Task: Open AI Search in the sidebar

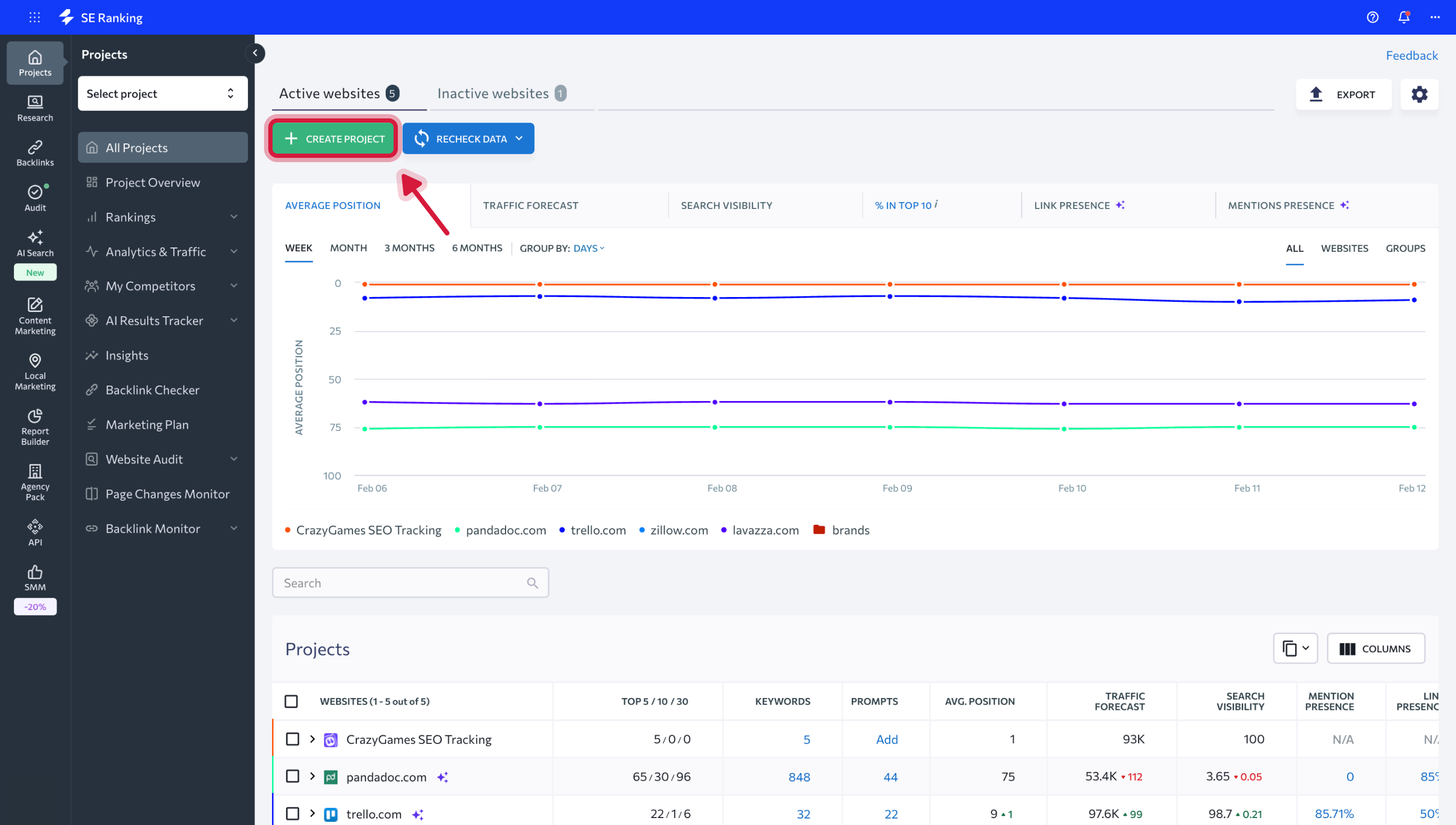Action: pos(35,244)
